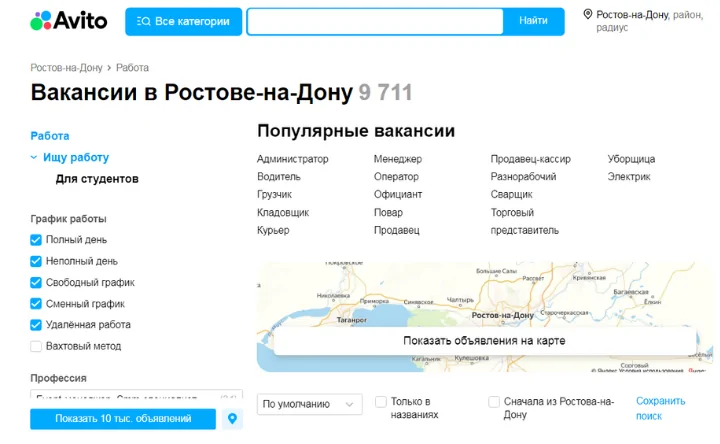720x444 pixels.
Task: Show listings on the map
Action: (484, 341)
